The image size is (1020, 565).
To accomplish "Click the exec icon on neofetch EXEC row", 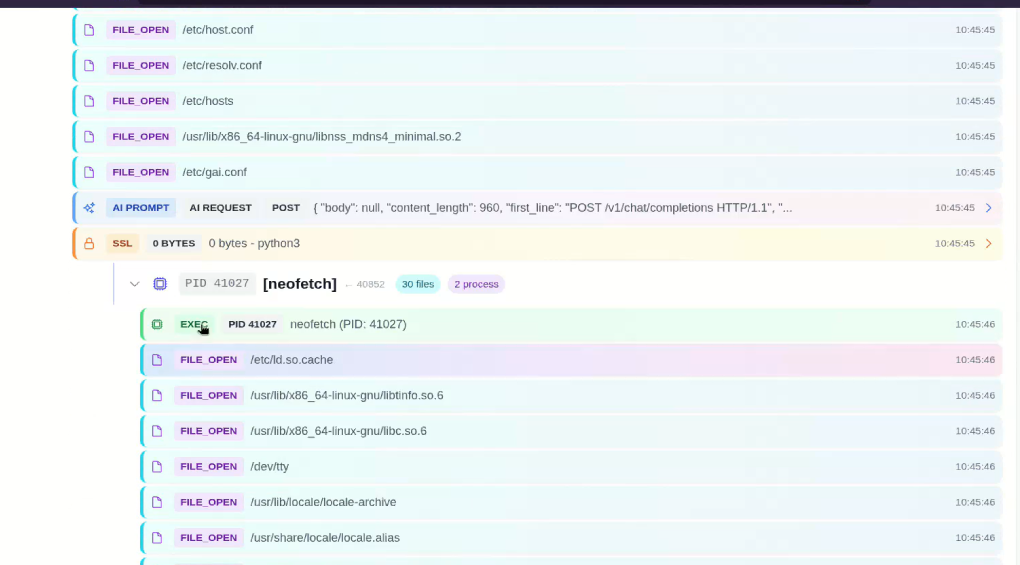I will click(x=157, y=324).
